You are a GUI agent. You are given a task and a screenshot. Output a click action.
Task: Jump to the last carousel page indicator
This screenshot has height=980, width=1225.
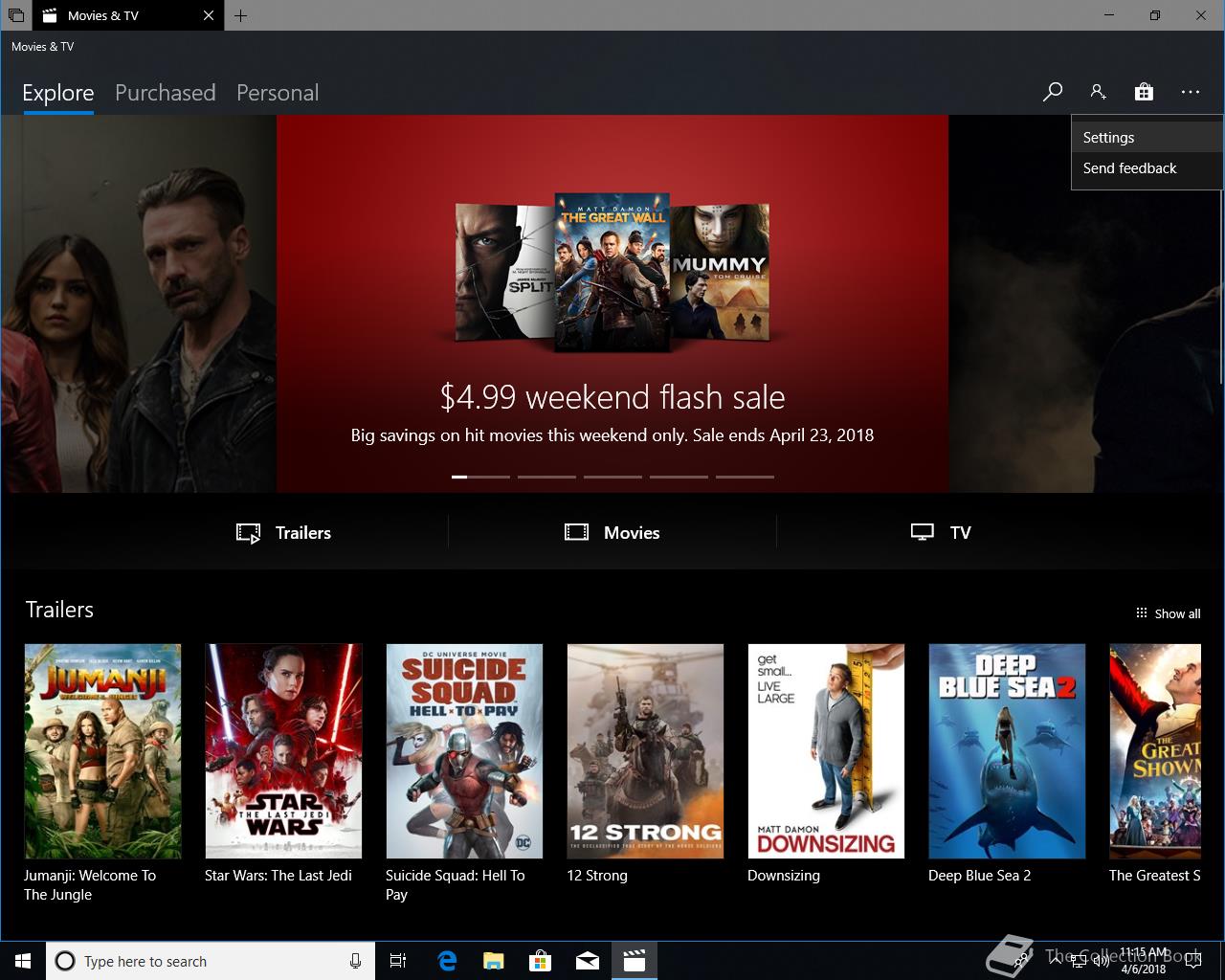coord(745,477)
